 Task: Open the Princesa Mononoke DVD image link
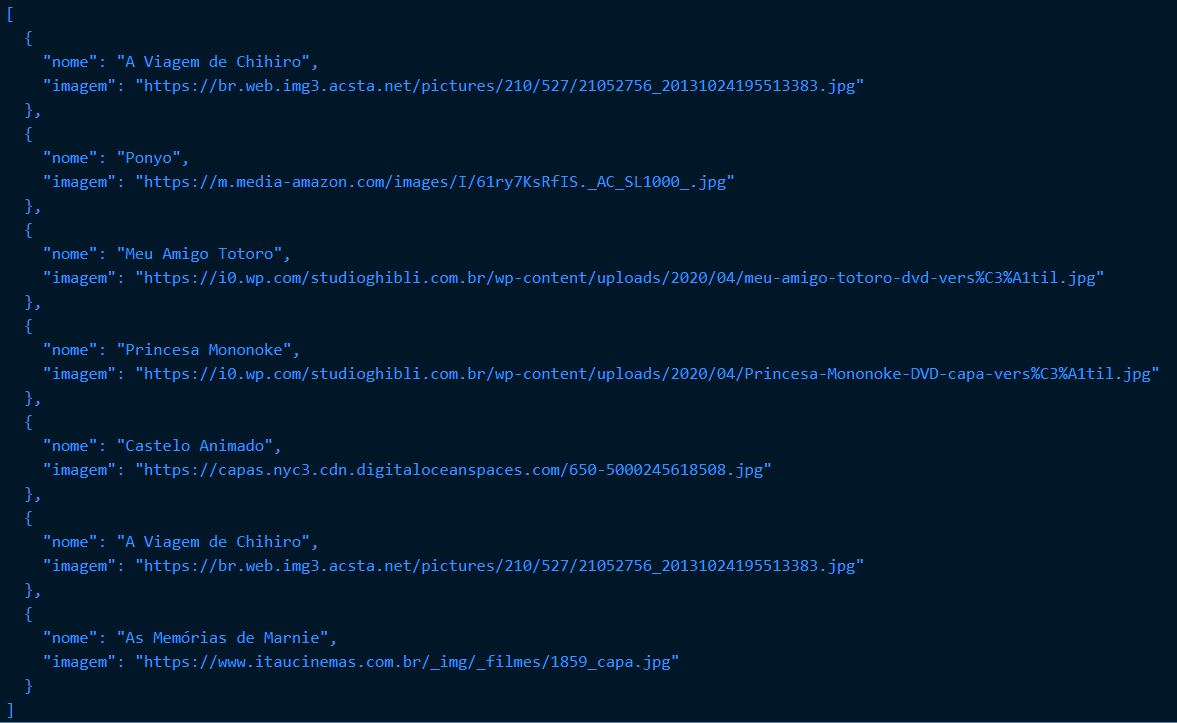pyautogui.click(x=646, y=374)
